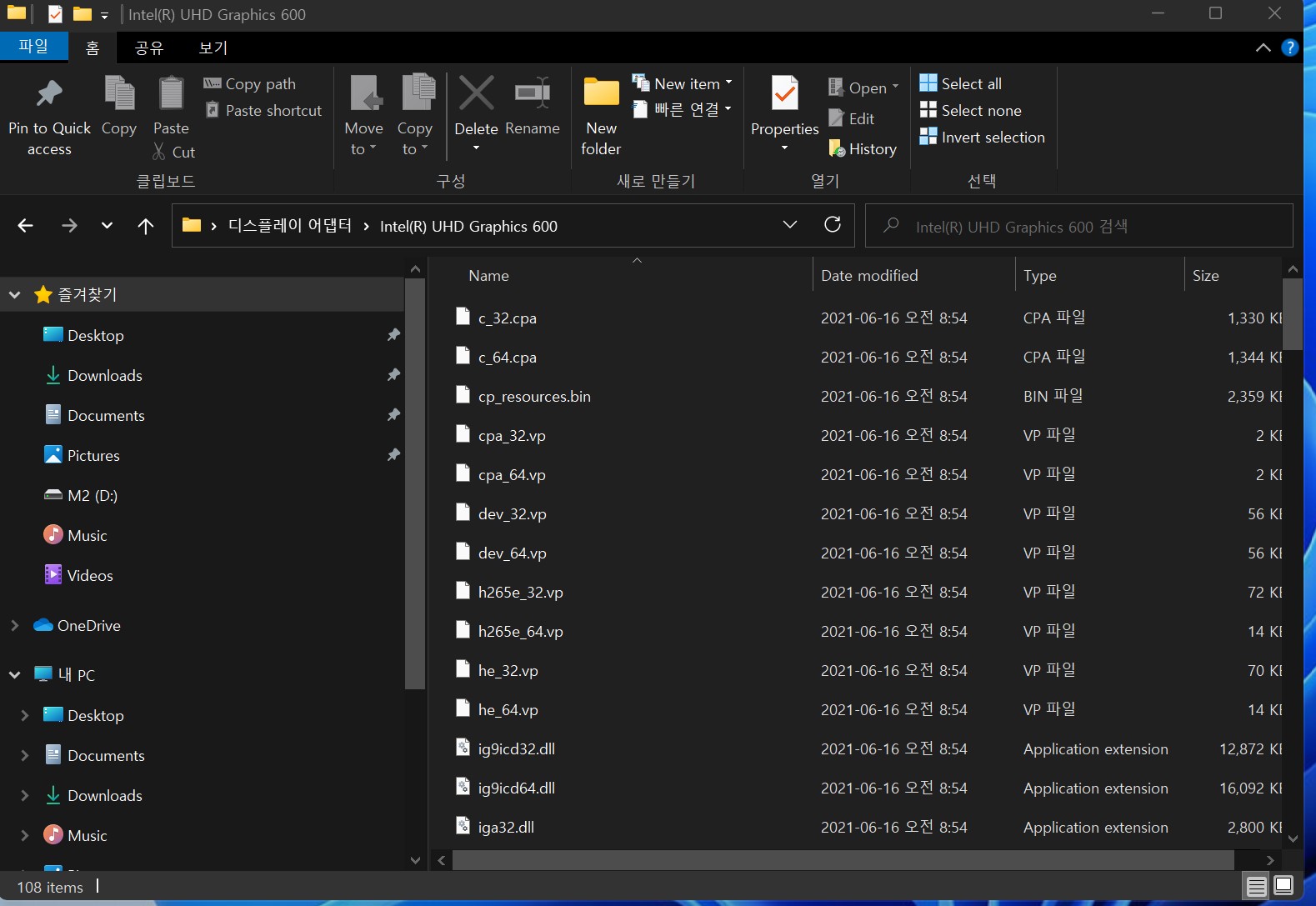Switch to large thumbnails view icon
This screenshot has height=906, width=1316.
pyautogui.click(x=1283, y=885)
